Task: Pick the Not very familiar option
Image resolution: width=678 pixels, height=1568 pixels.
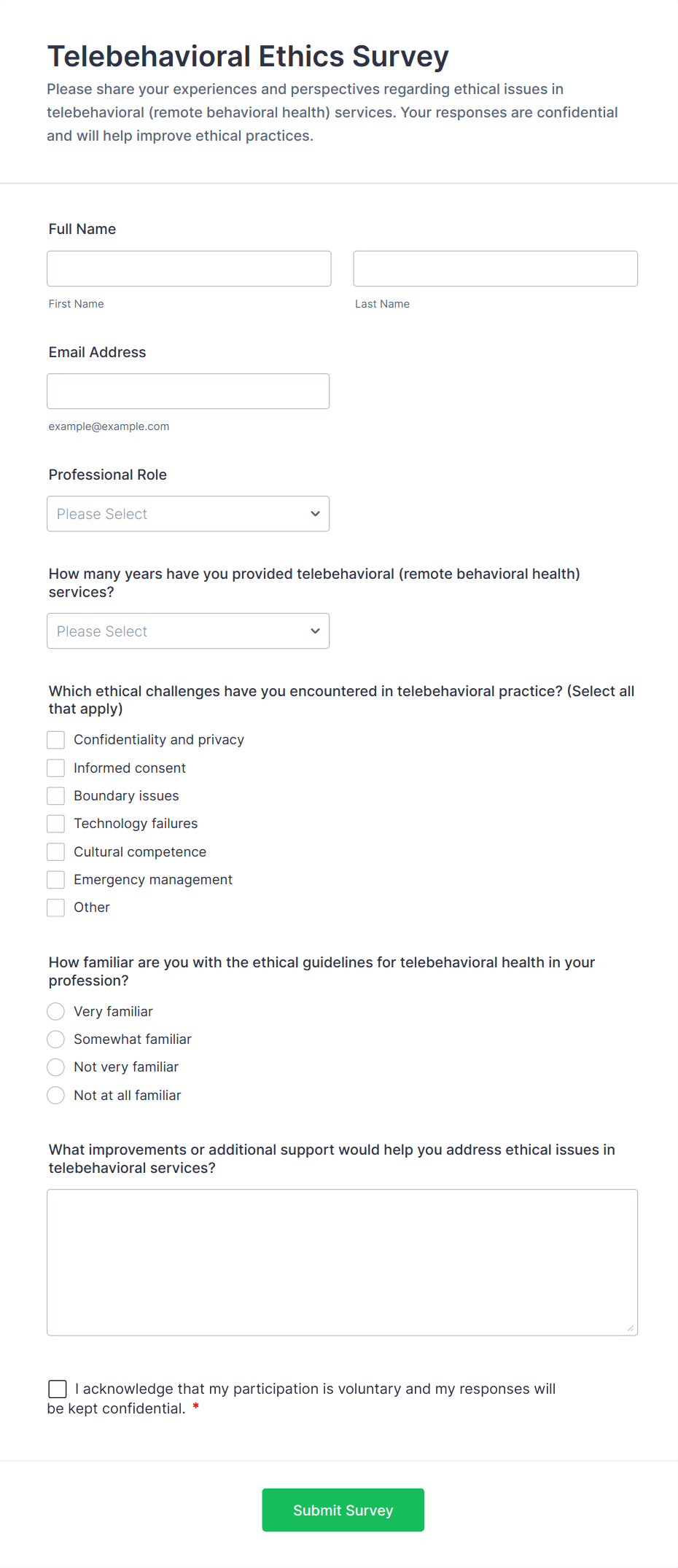Action: [56, 1067]
